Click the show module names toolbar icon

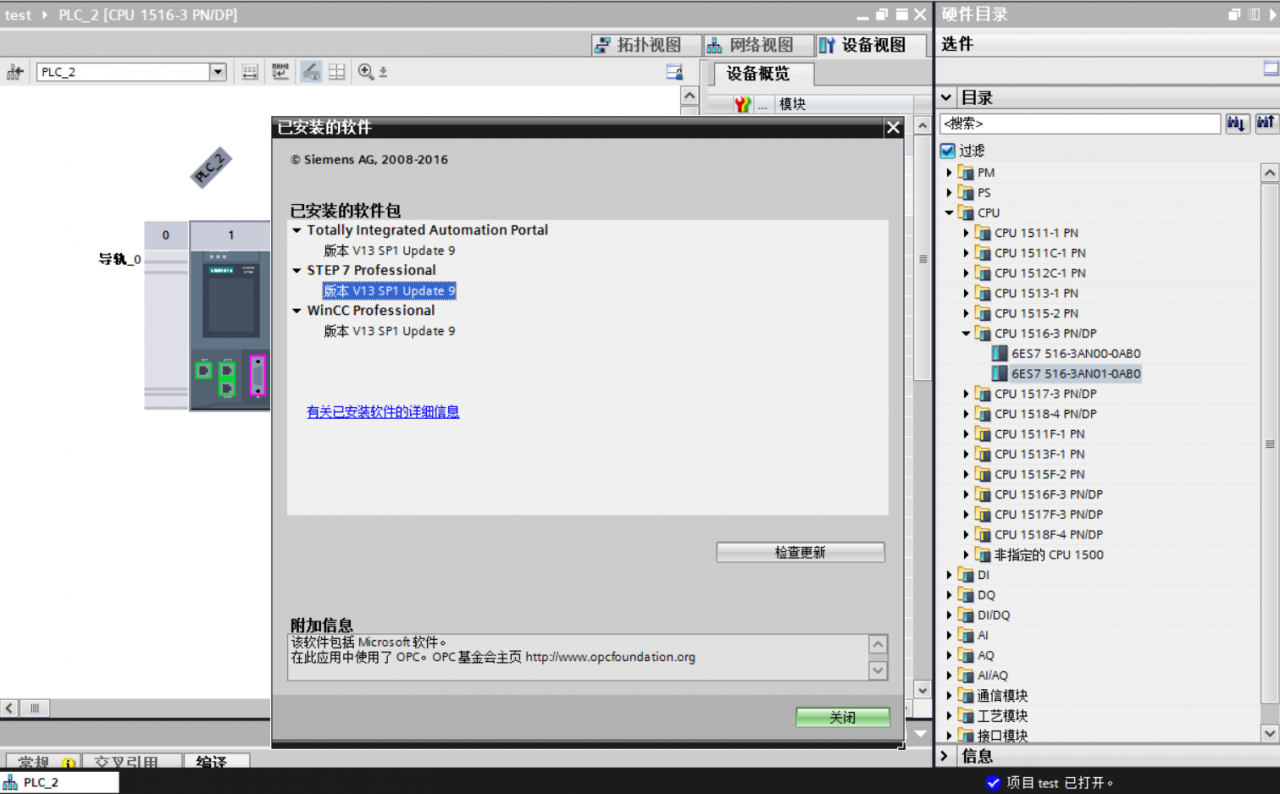(280, 72)
